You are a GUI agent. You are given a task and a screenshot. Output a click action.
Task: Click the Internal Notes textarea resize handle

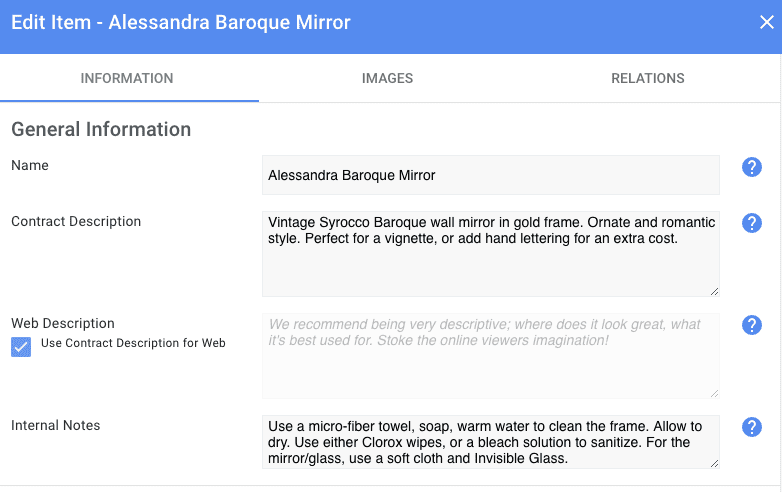[x=714, y=463]
